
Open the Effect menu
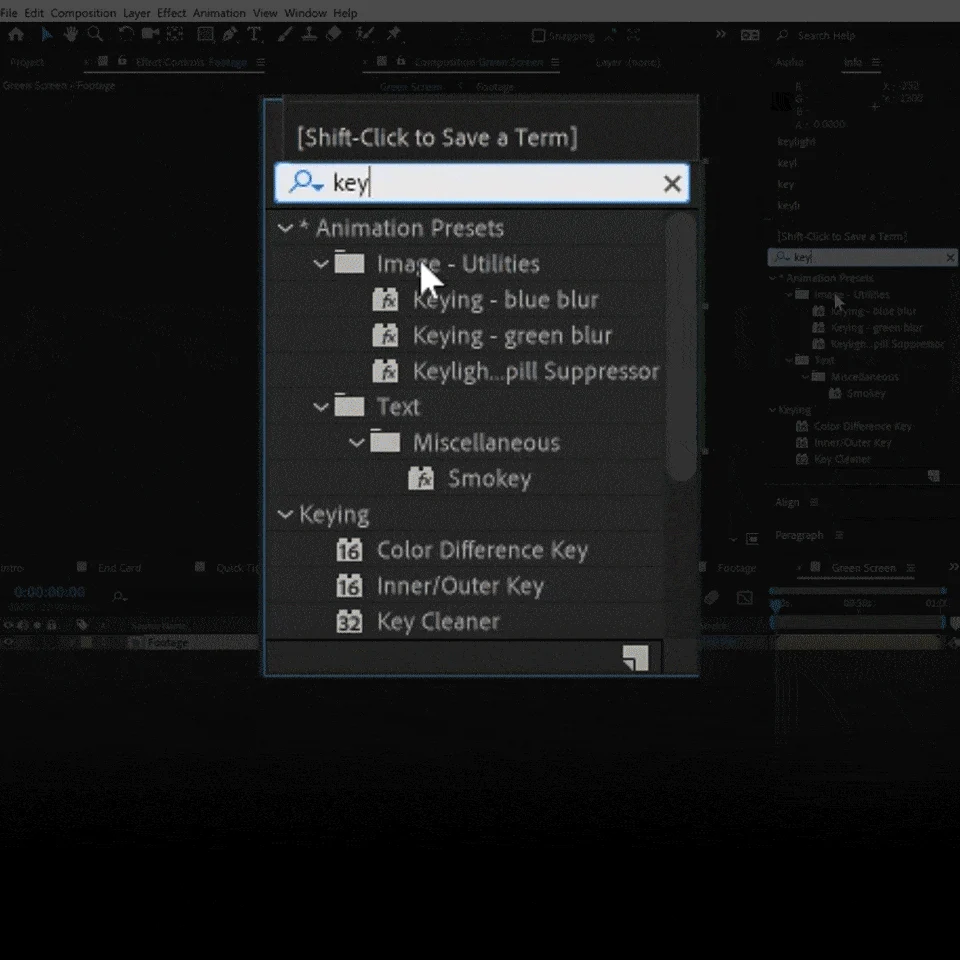coord(171,13)
